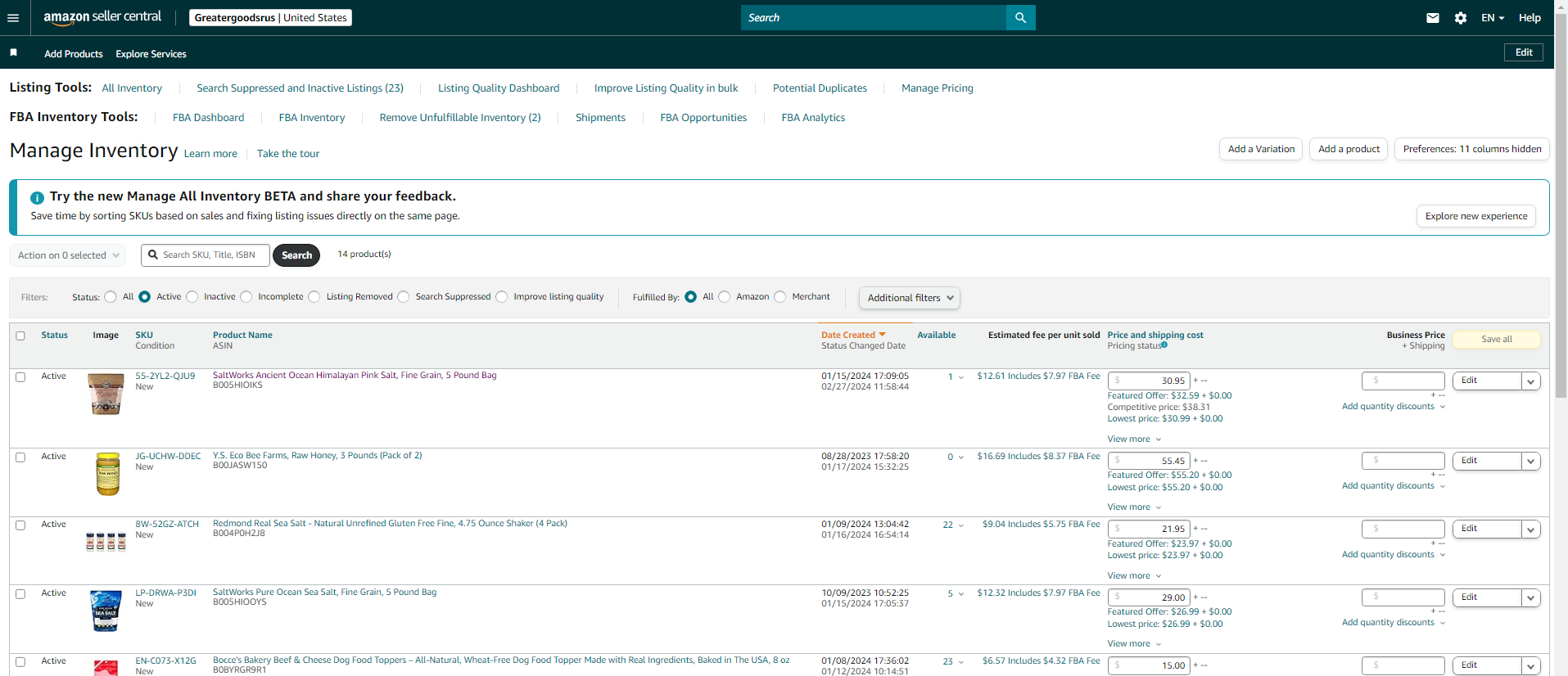Open the SaltWorks Himalayan Pink Salt product image
Screen dimensions: 1568x676
tap(106, 394)
